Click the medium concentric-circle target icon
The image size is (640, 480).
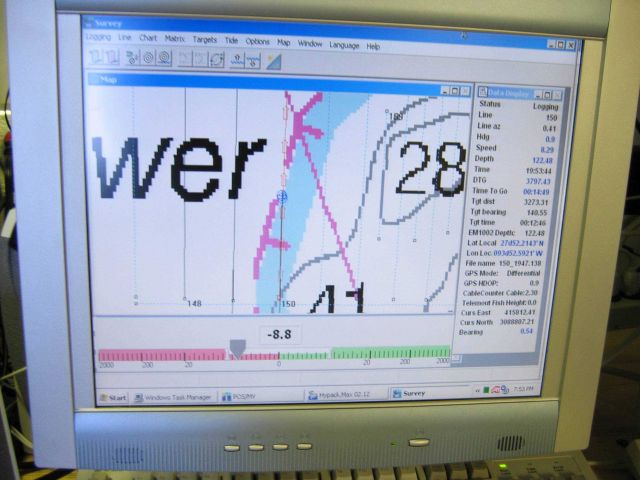148,58
